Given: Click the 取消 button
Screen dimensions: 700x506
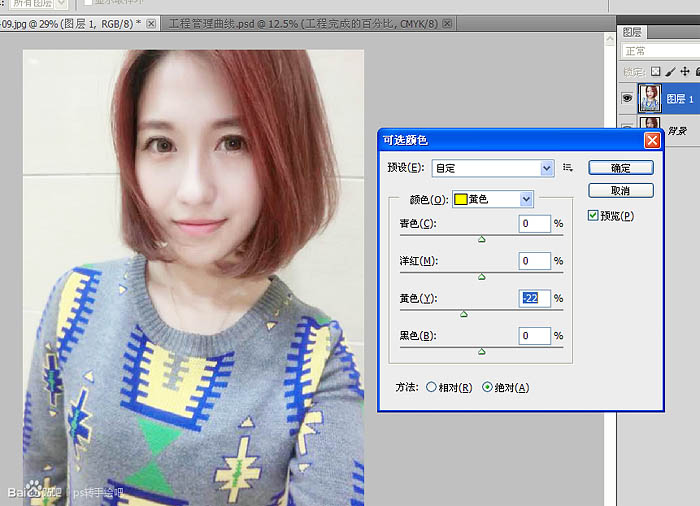Looking at the screenshot, I should pos(620,190).
